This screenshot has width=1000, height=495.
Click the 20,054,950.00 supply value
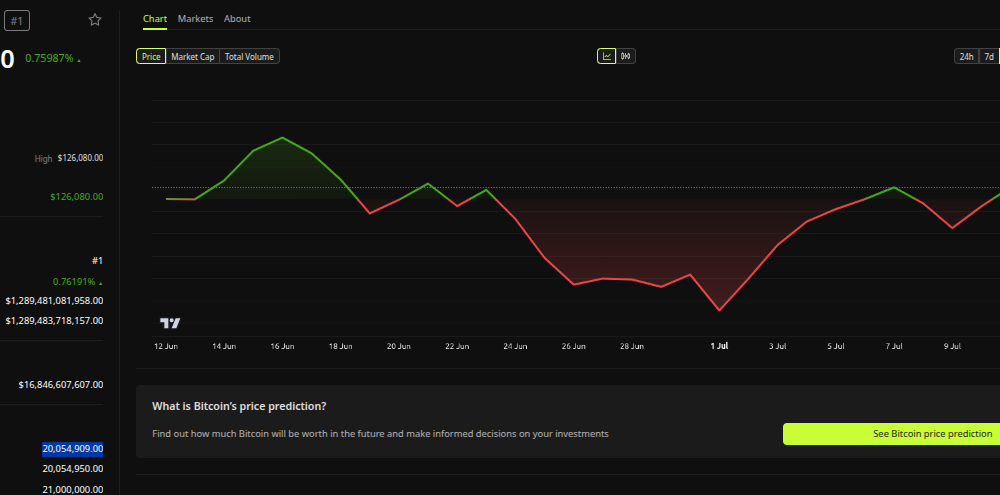73,469
